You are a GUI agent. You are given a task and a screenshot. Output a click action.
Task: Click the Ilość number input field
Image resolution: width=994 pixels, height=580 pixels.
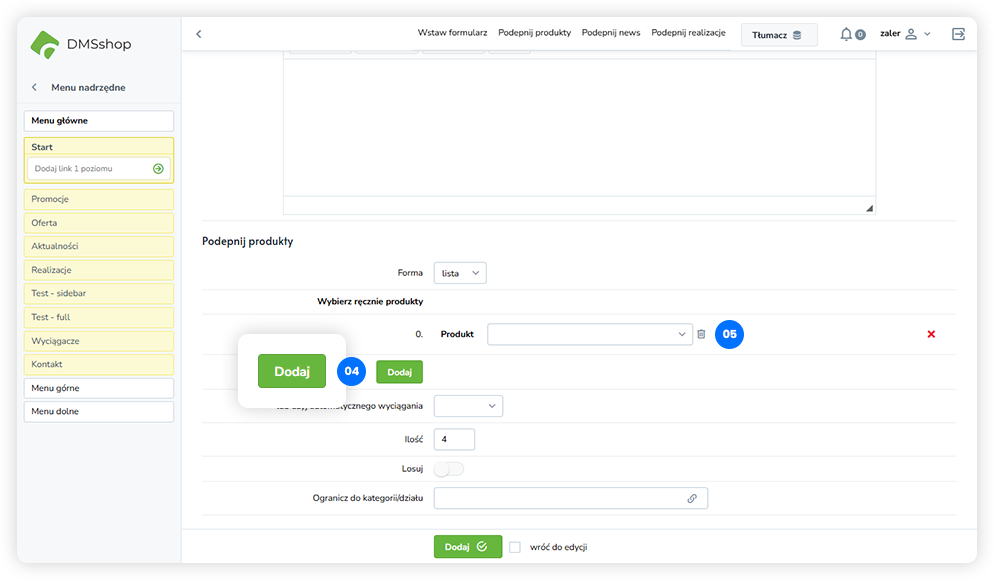pyautogui.click(x=454, y=439)
